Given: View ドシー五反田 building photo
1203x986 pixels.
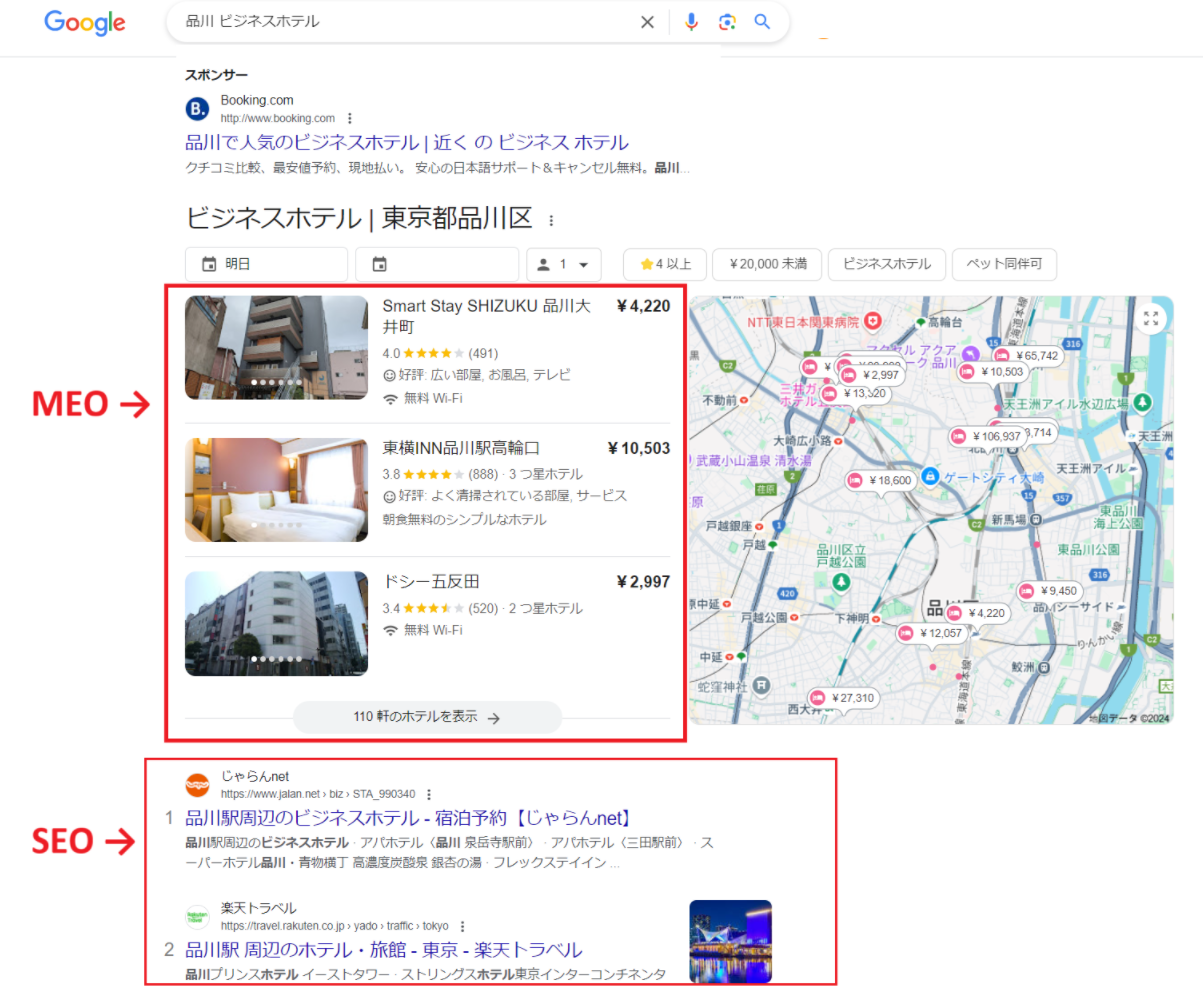Looking at the screenshot, I should pos(276,624).
